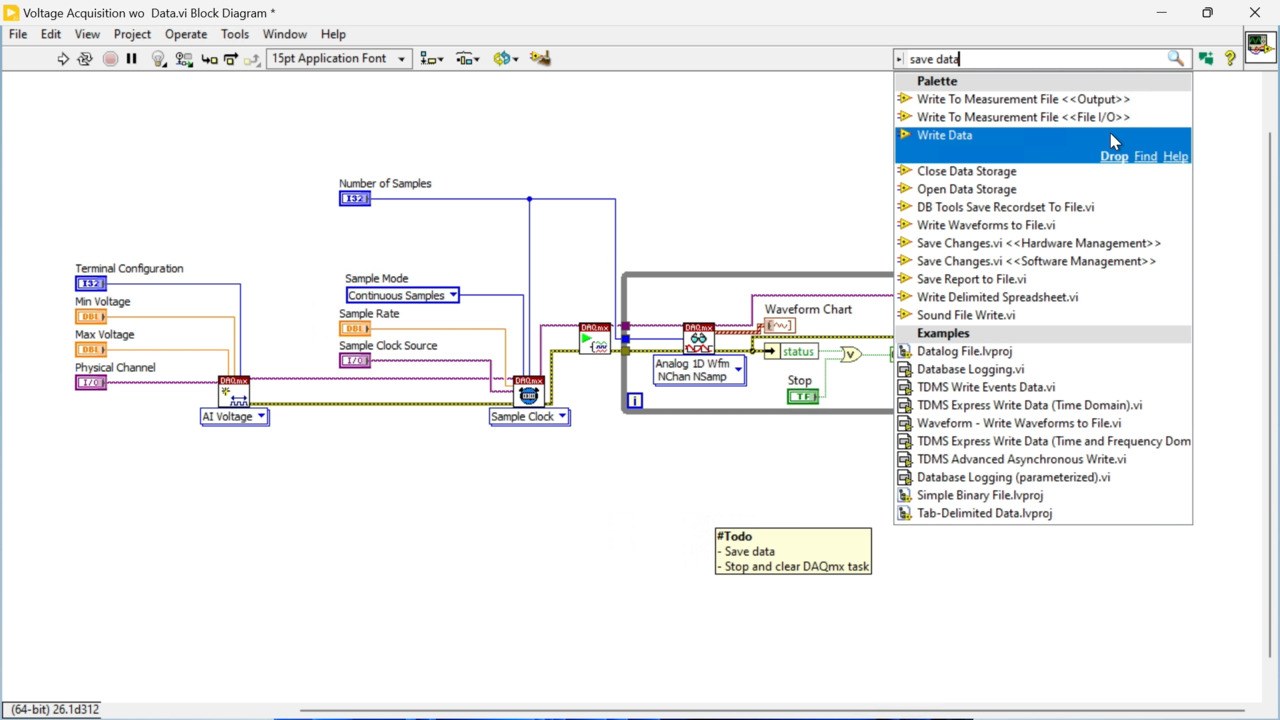Open Tab-Delimited Data.lvproj example
This screenshot has width=1280, height=720.
[1043, 513]
